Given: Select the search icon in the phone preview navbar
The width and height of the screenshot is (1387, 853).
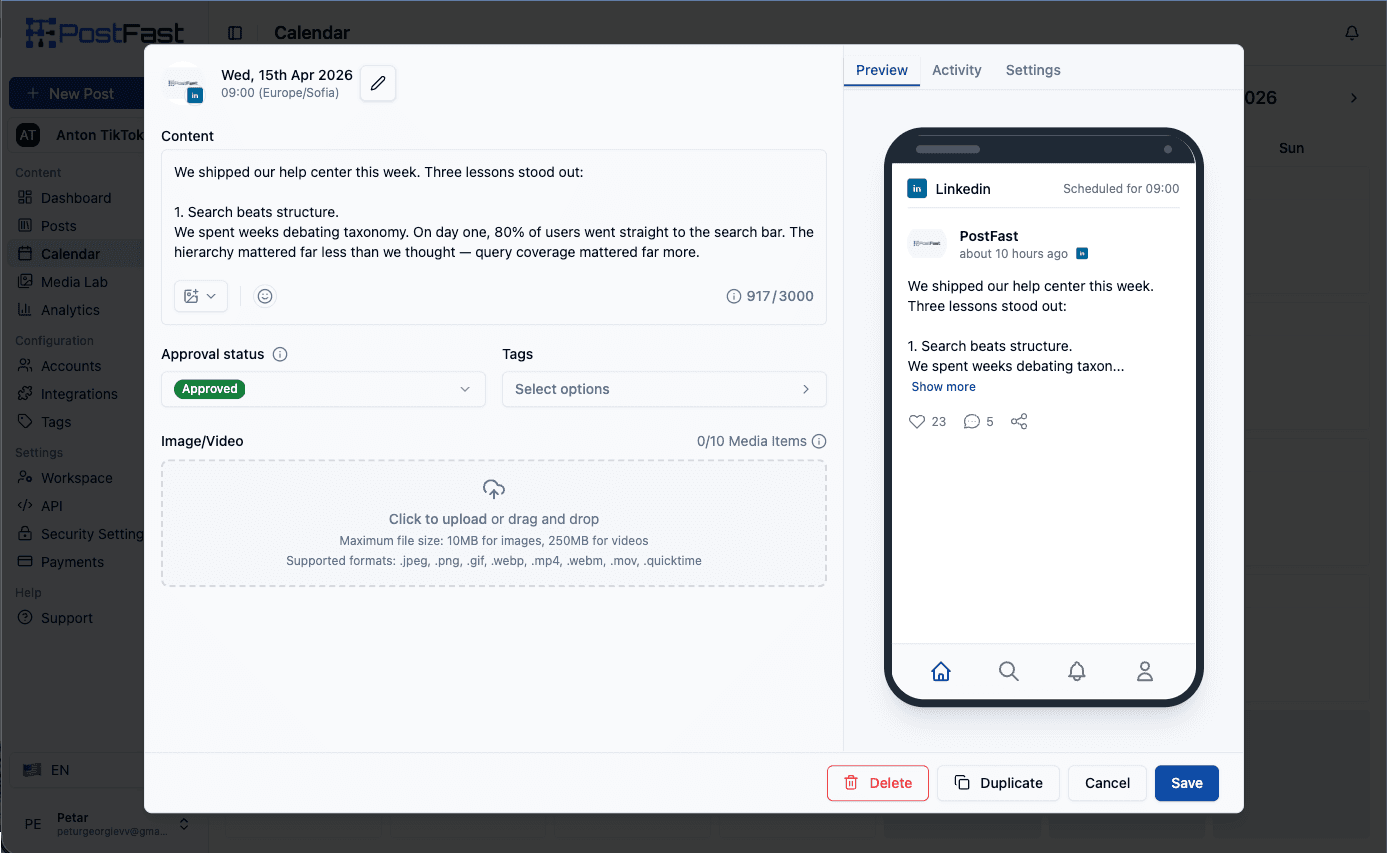Looking at the screenshot, I should point(1009,671).
